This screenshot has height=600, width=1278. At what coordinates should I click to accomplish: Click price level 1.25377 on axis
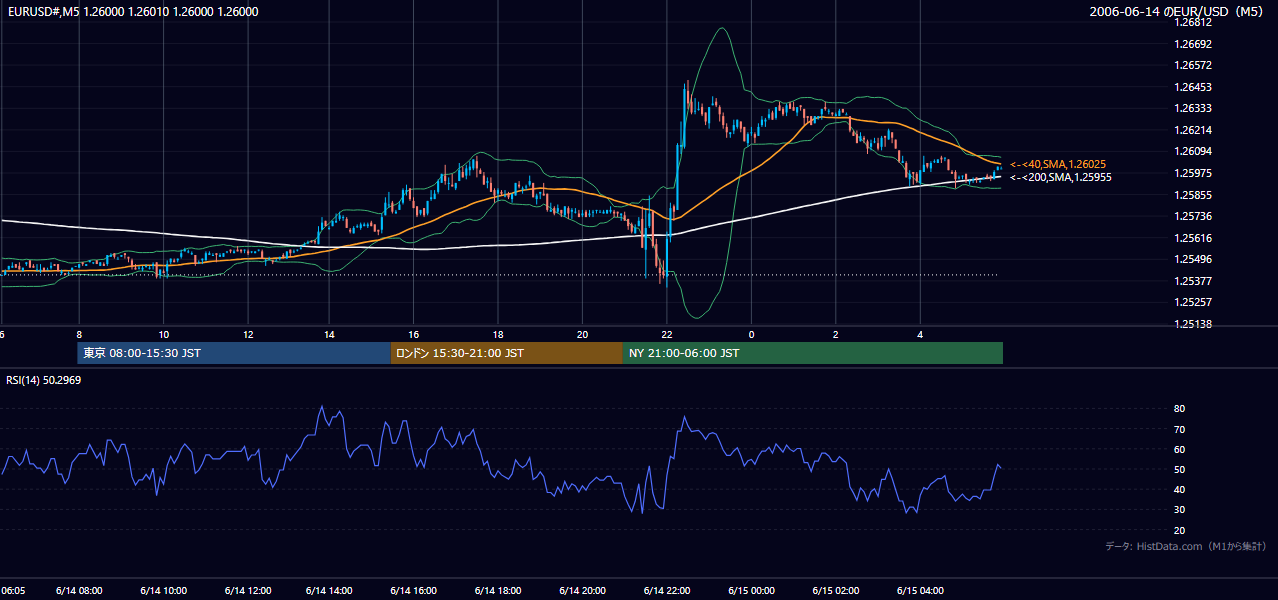tap(1191, 281)
